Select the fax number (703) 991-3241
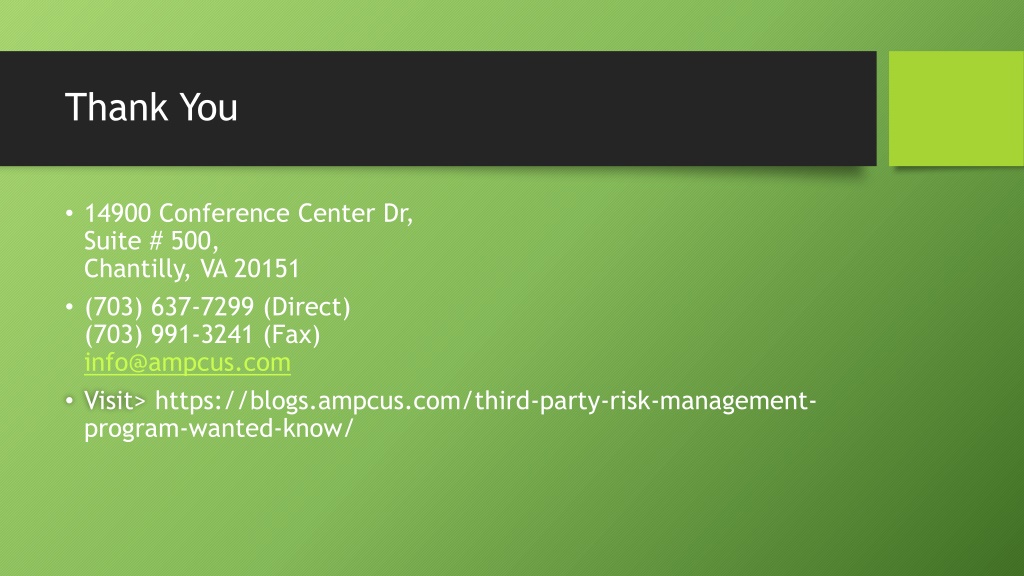Image resolution: width=1024 pixels, height=576 pixels. tap(168, 334)
